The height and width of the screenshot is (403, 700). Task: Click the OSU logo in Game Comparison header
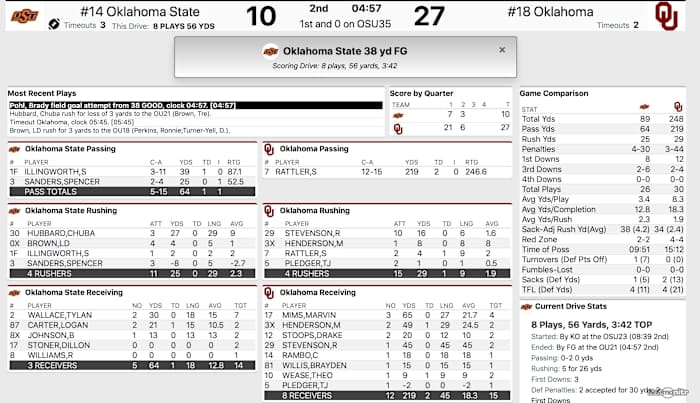643,107
